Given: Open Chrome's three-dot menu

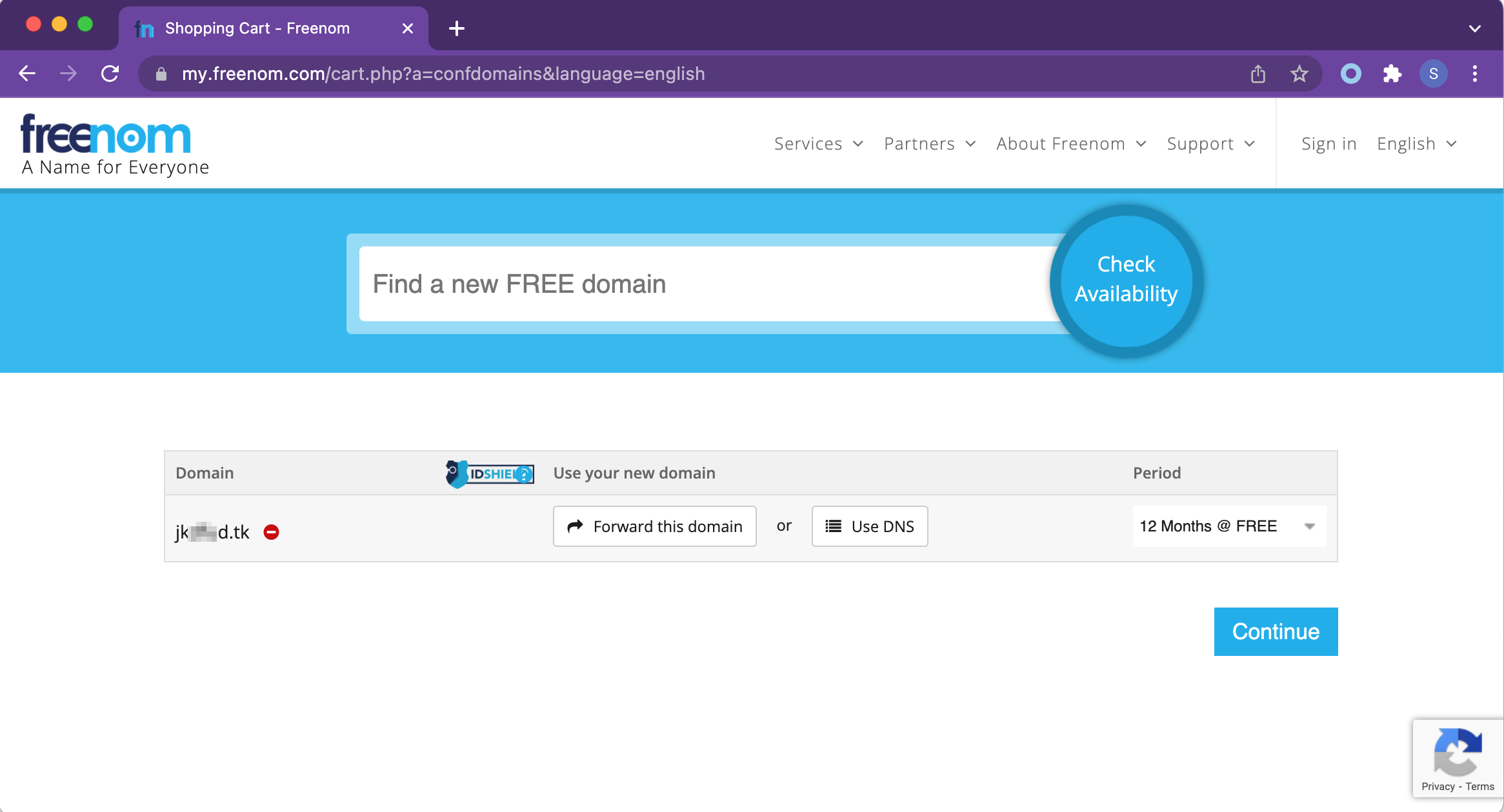Looking at the screenshot, I should pos(1474,74).
